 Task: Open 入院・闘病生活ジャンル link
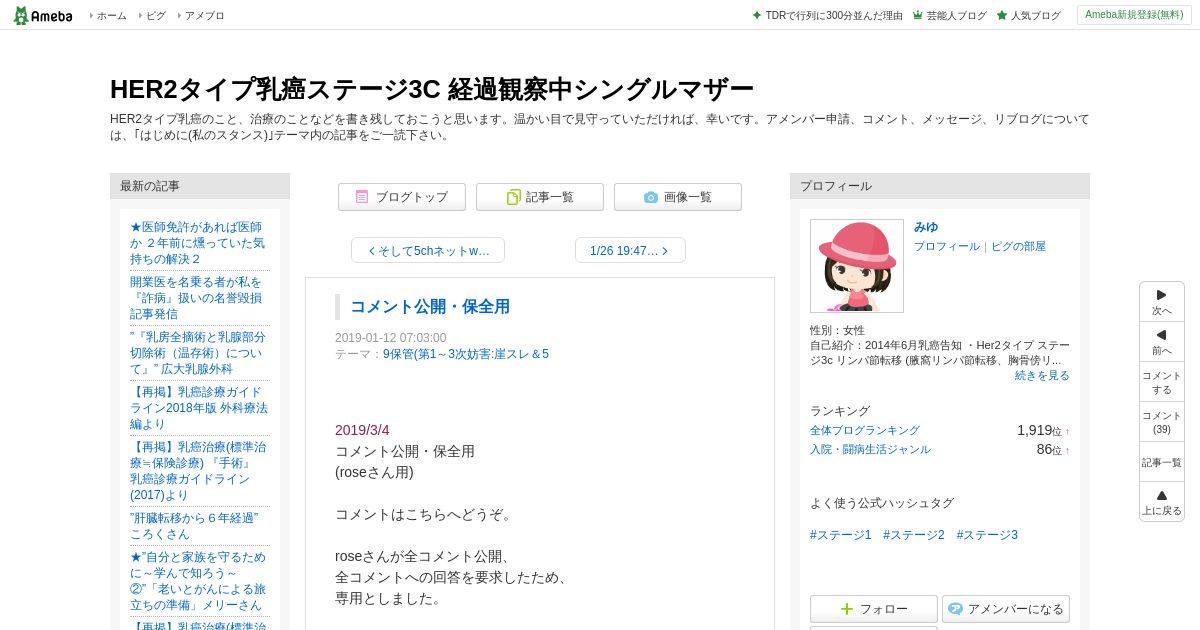(870, 449)
